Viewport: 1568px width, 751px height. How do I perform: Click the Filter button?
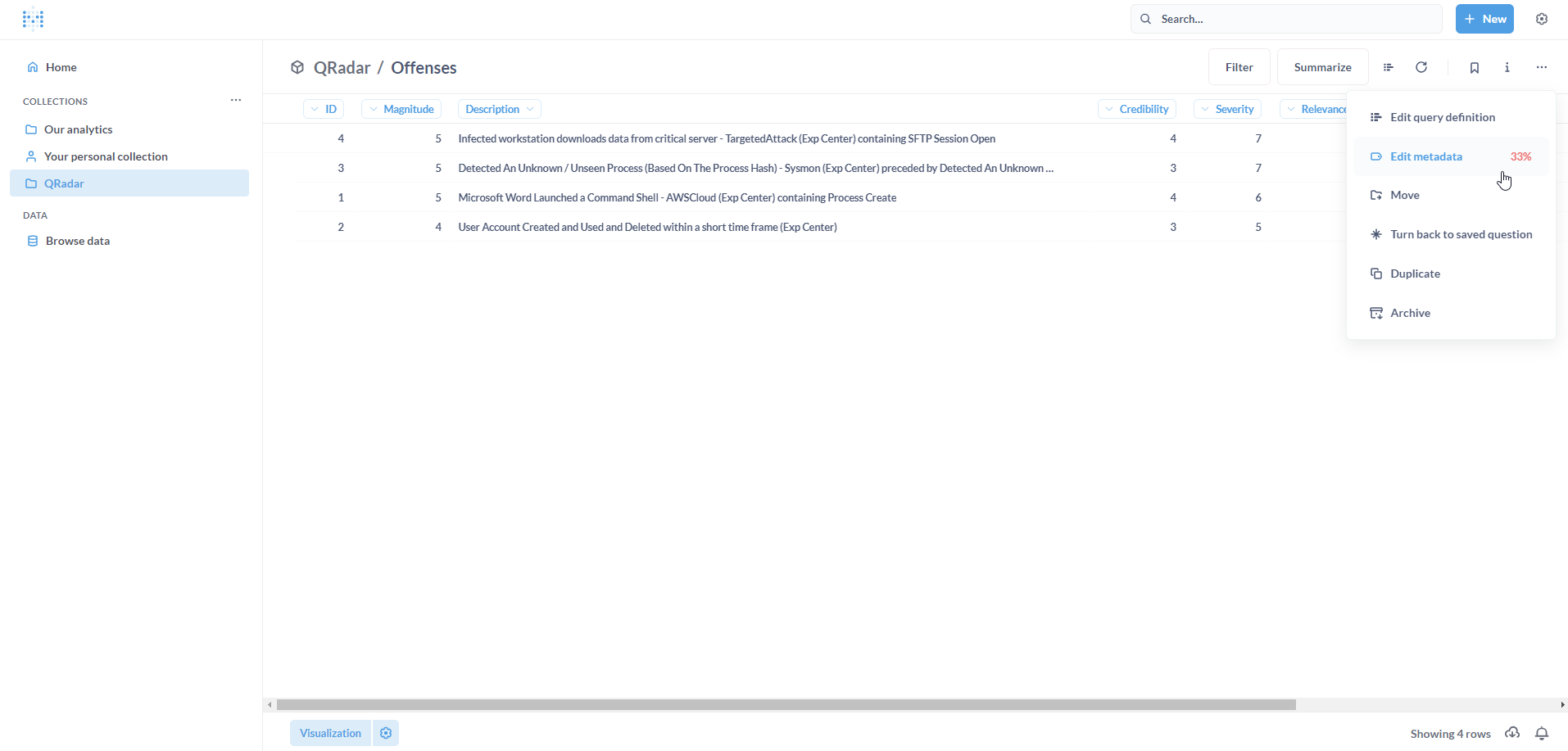pyautogui.click(x=1239, y=67)
